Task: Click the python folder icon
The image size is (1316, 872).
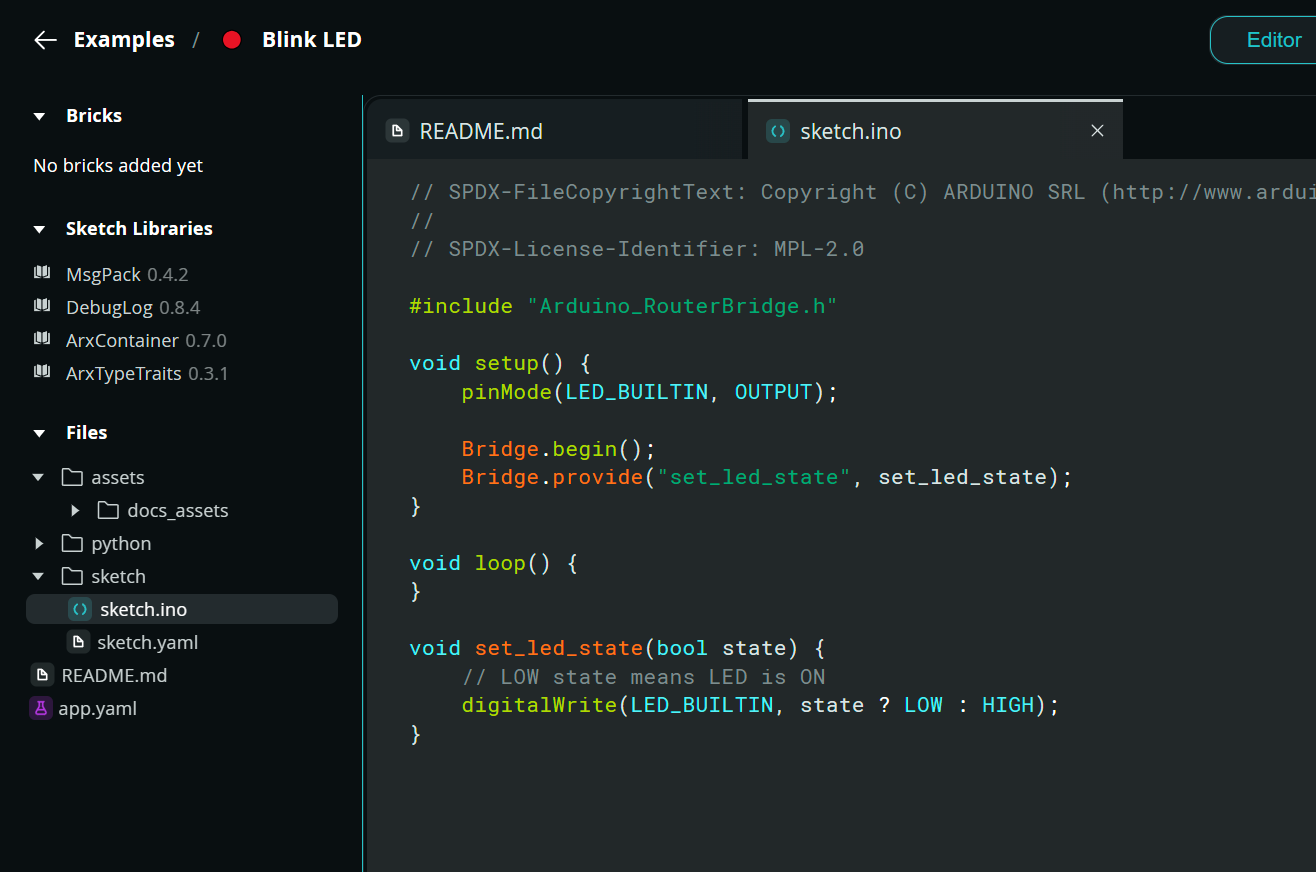Action: pyautogui.click(x=72, y=543)
